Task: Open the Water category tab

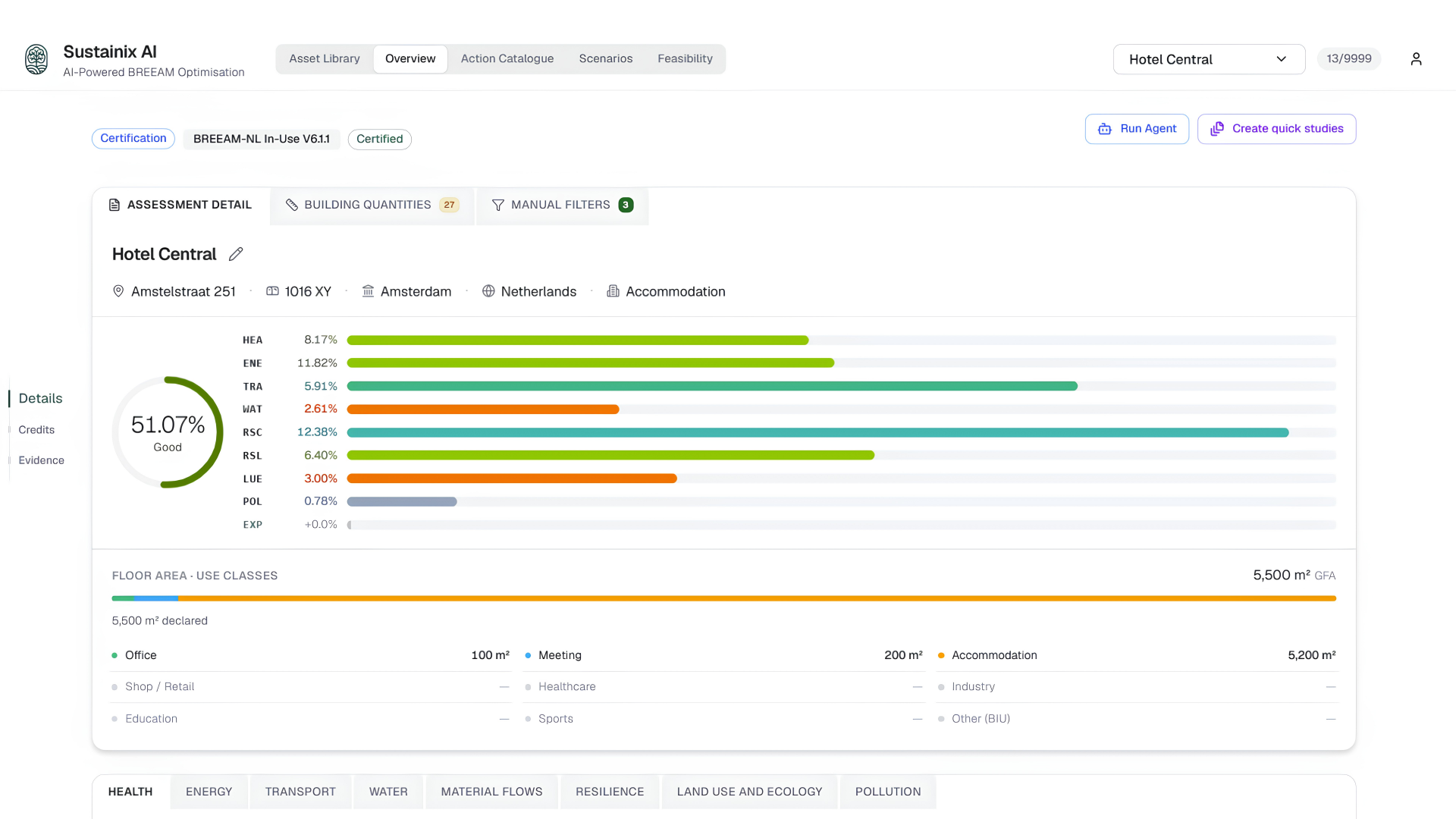Action: pos(388,792)
